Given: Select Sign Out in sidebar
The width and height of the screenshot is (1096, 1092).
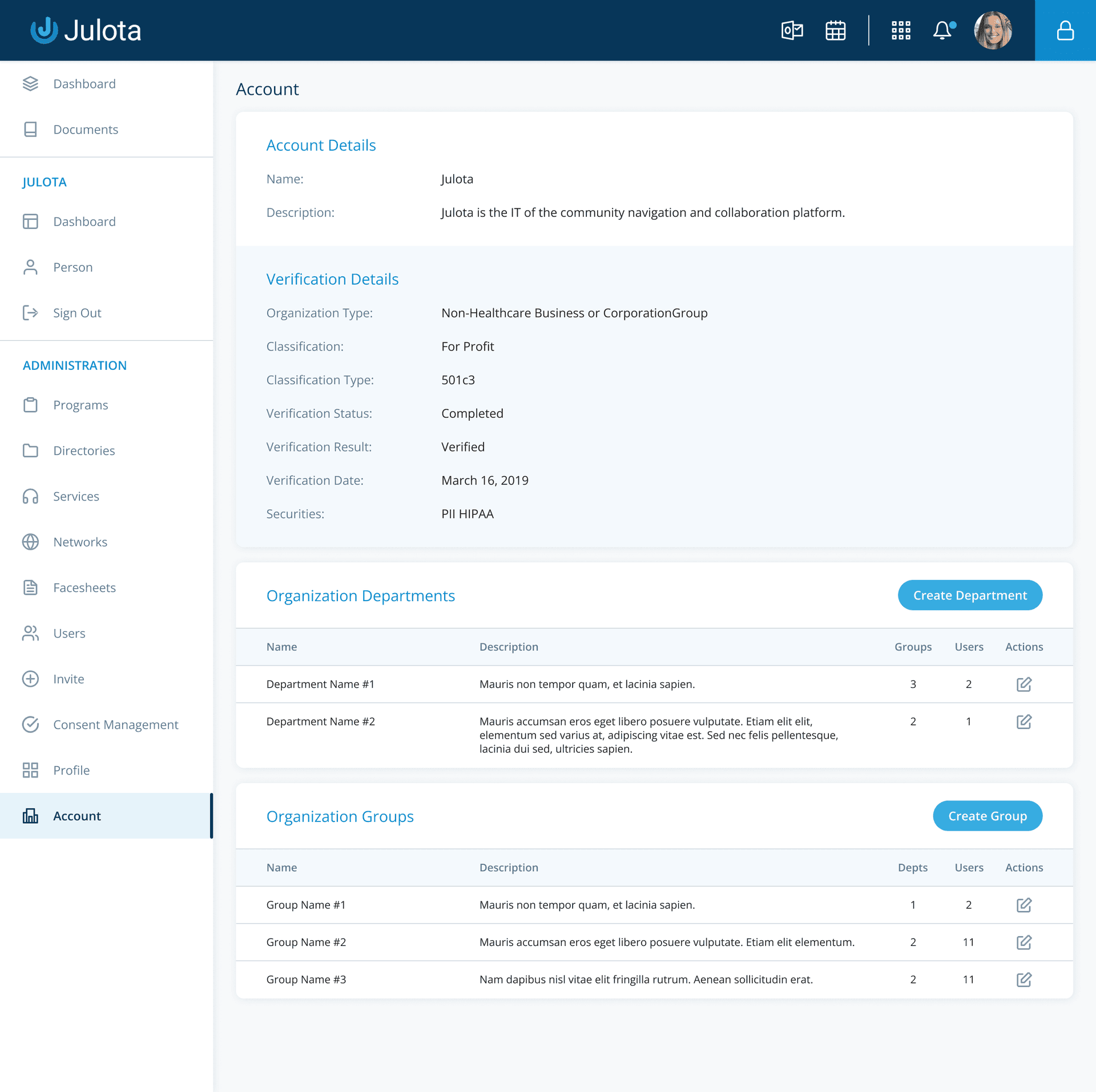Looking at the screenshot, I should 106,313.
